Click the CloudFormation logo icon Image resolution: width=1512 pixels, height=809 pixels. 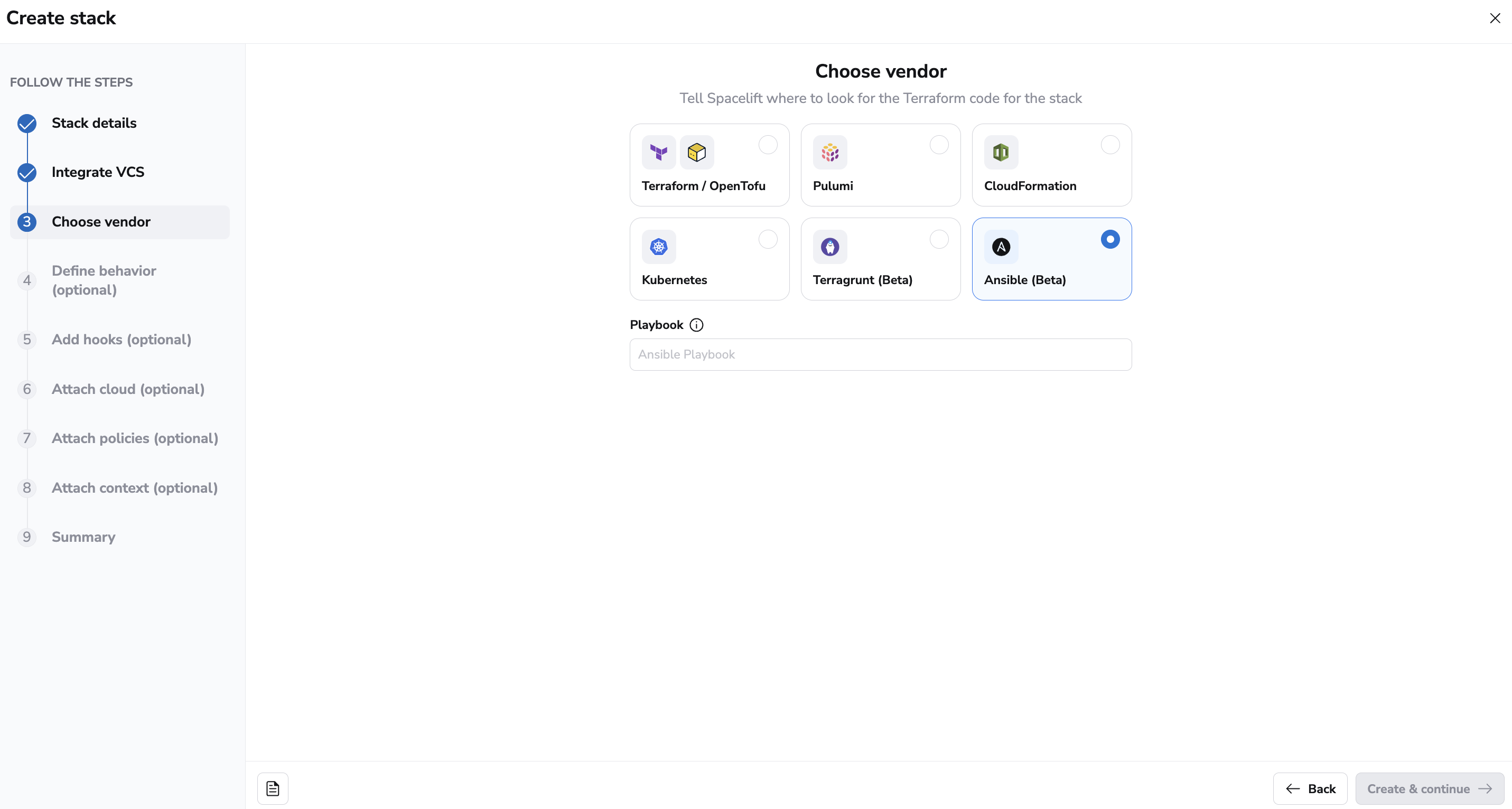pos(1001,153)
